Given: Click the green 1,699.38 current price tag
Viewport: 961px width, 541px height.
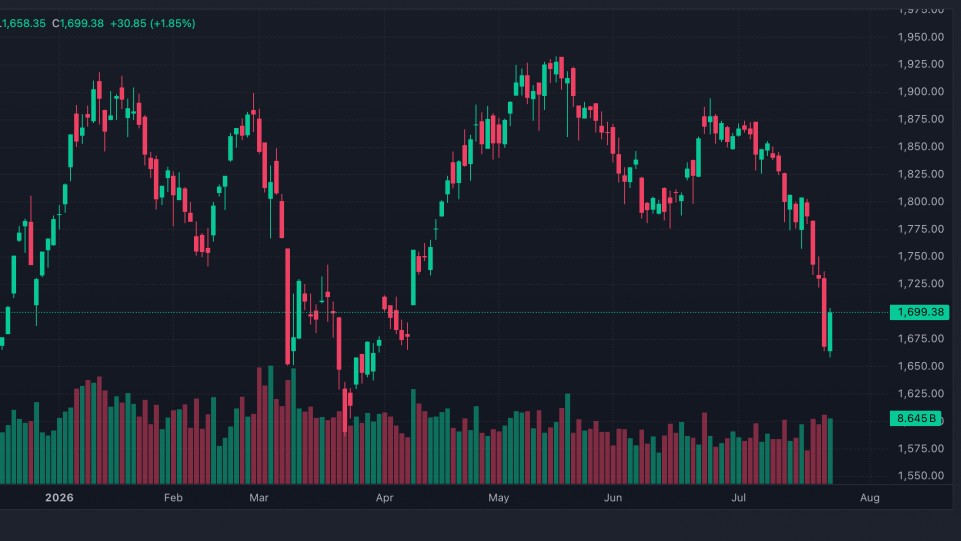Looking at the screenshot, I should [x=919, y=312].
